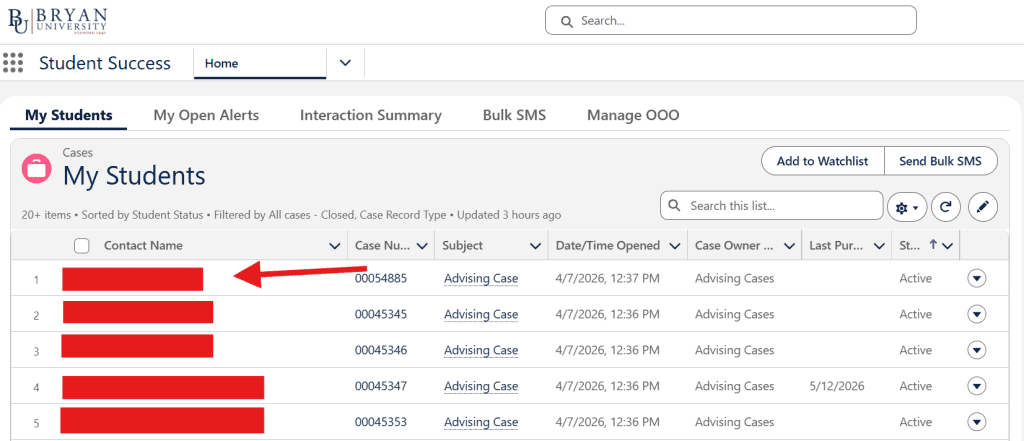Click the pink Cases briefcase icon

tap(37, 168)
